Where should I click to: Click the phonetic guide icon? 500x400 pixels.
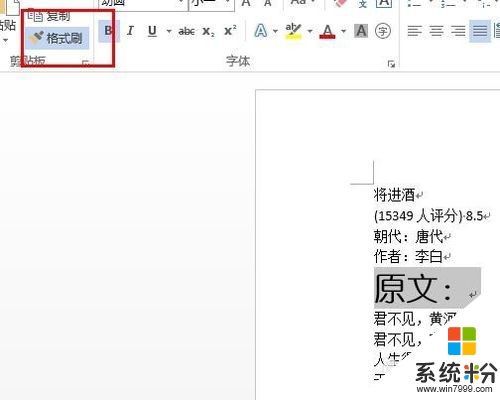(x=363, y=4)
